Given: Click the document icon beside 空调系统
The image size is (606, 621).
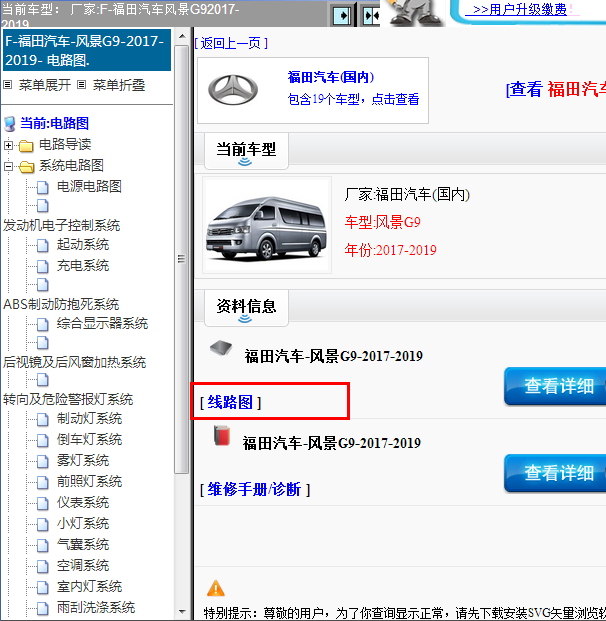Looking at the screenshot, I should tap(43, 567).
